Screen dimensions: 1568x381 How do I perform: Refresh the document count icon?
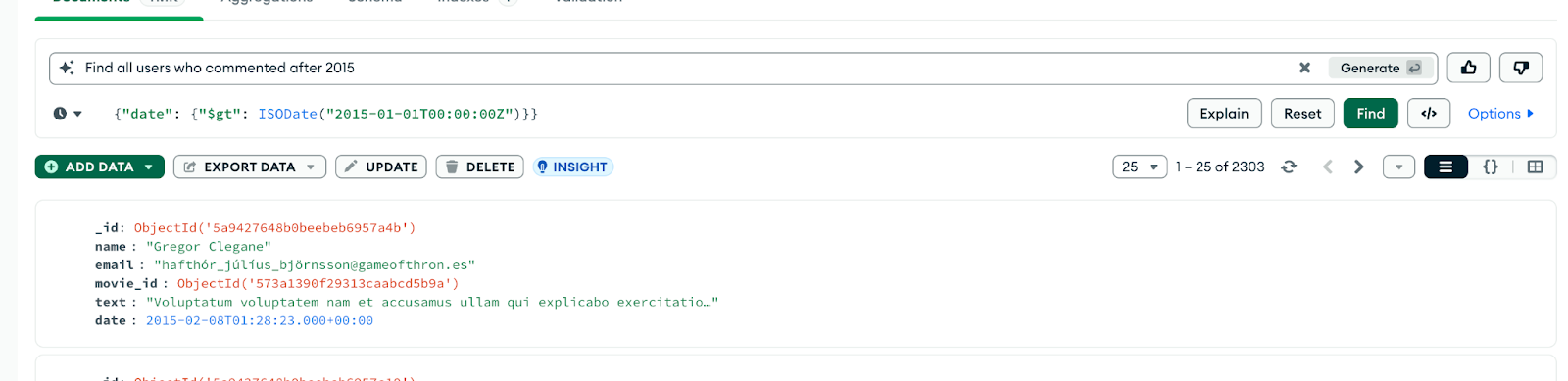[1289, 167]
